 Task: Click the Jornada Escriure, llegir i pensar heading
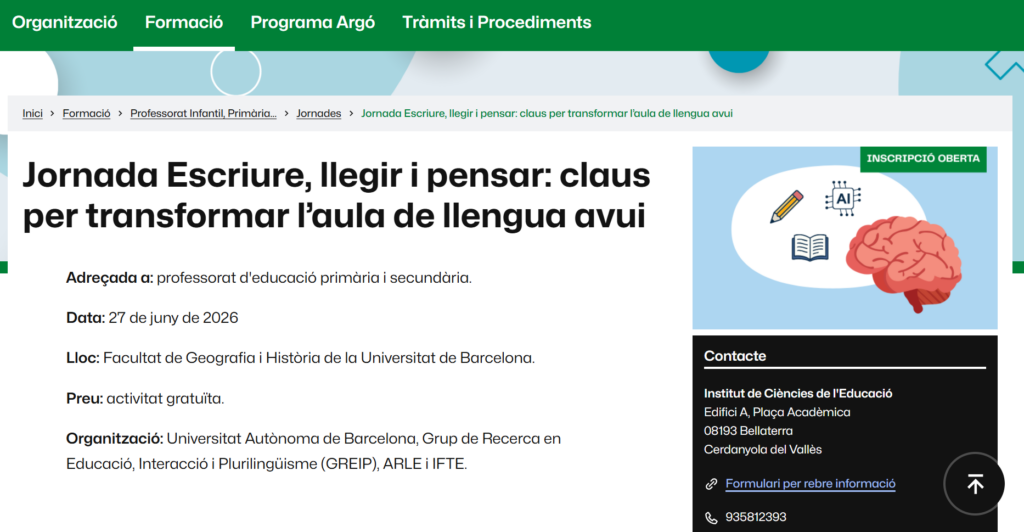click(336, 195)
